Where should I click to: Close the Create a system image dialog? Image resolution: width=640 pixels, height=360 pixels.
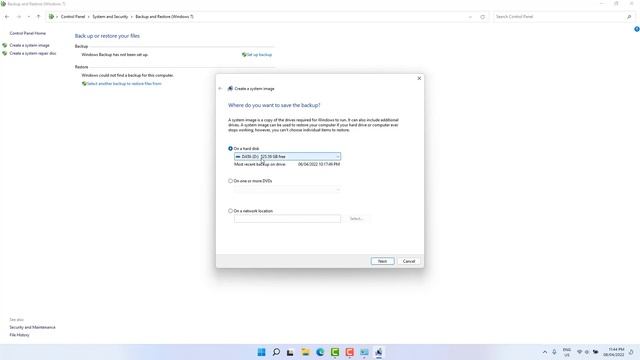[419, 78]
